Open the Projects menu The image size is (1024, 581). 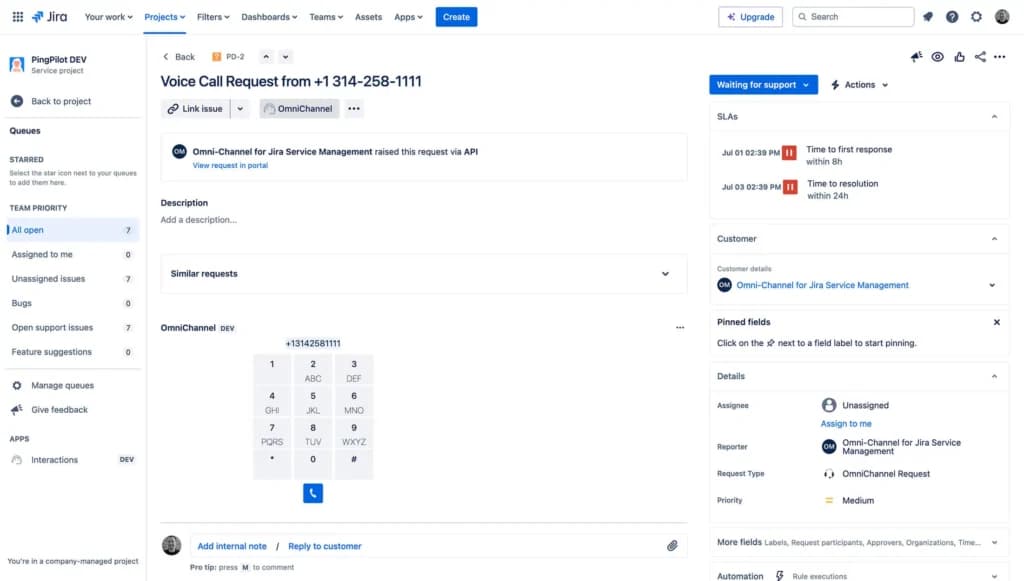point(165,17)
